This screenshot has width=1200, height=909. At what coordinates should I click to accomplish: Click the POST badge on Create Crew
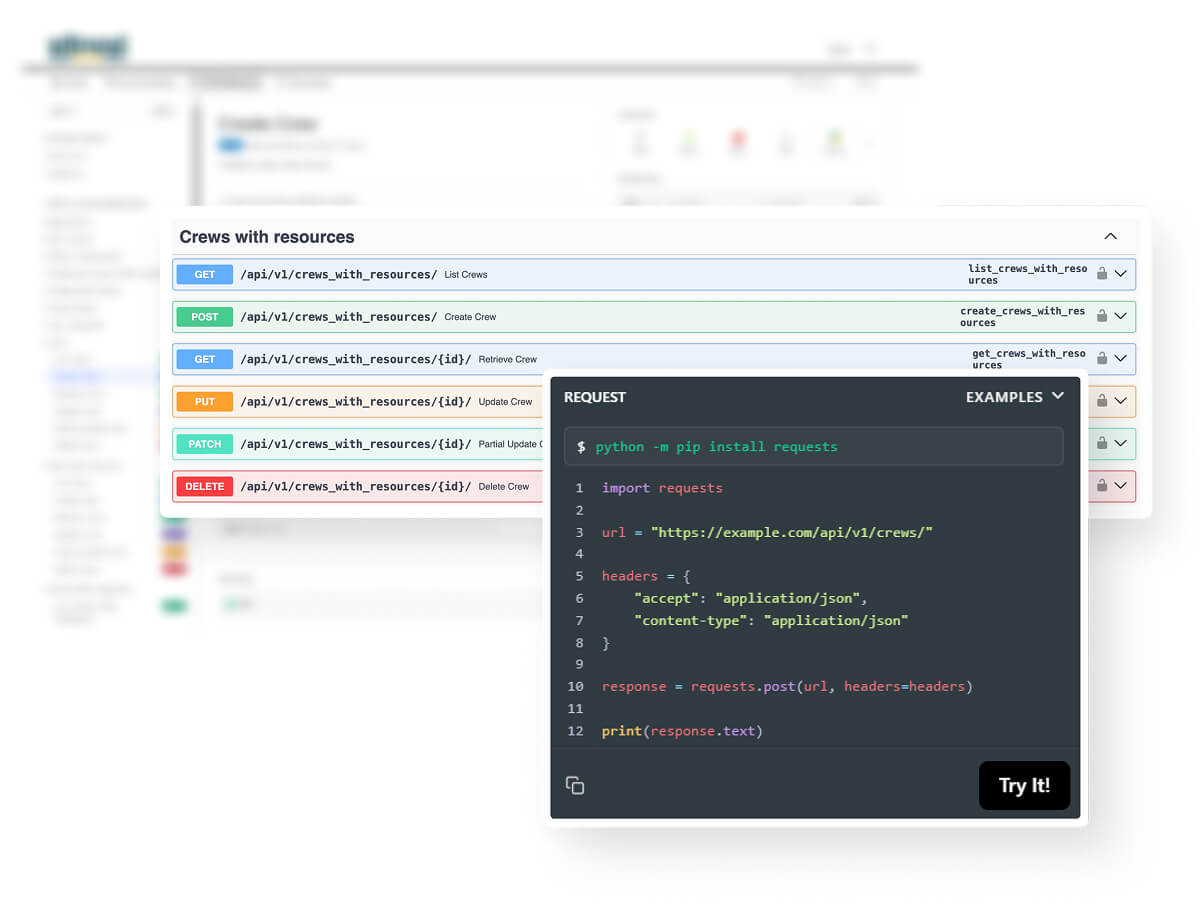[203, 316]
